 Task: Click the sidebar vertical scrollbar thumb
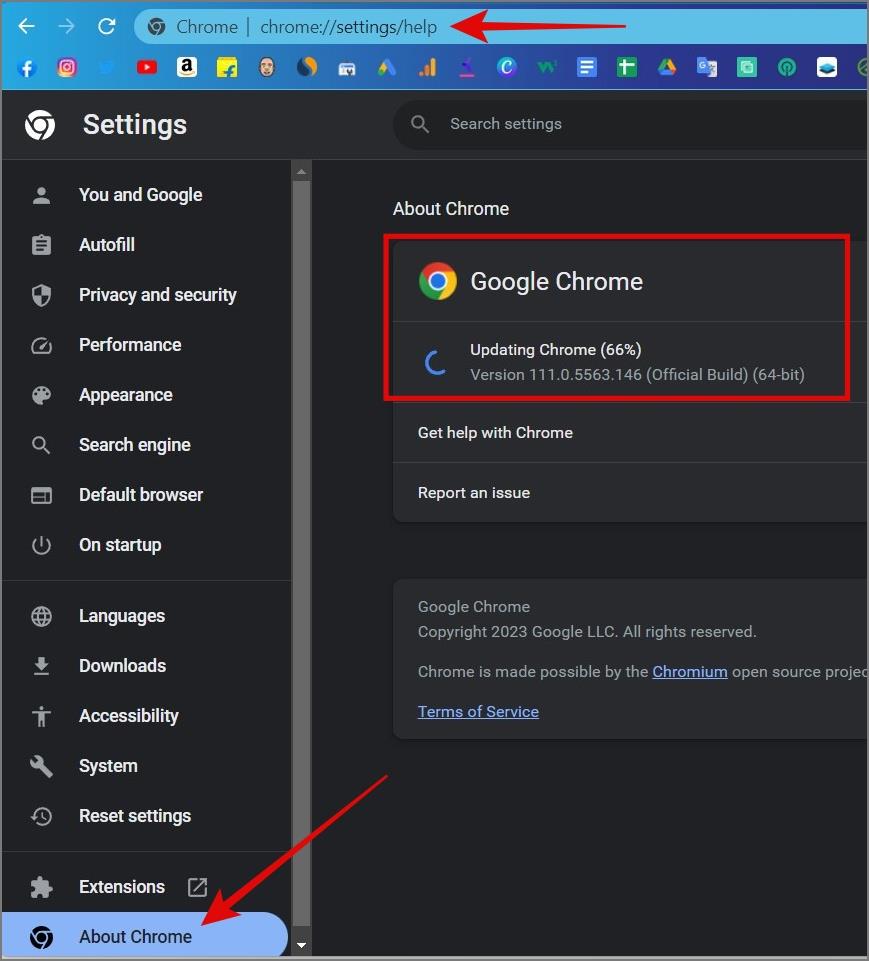(x=301, y=552)
